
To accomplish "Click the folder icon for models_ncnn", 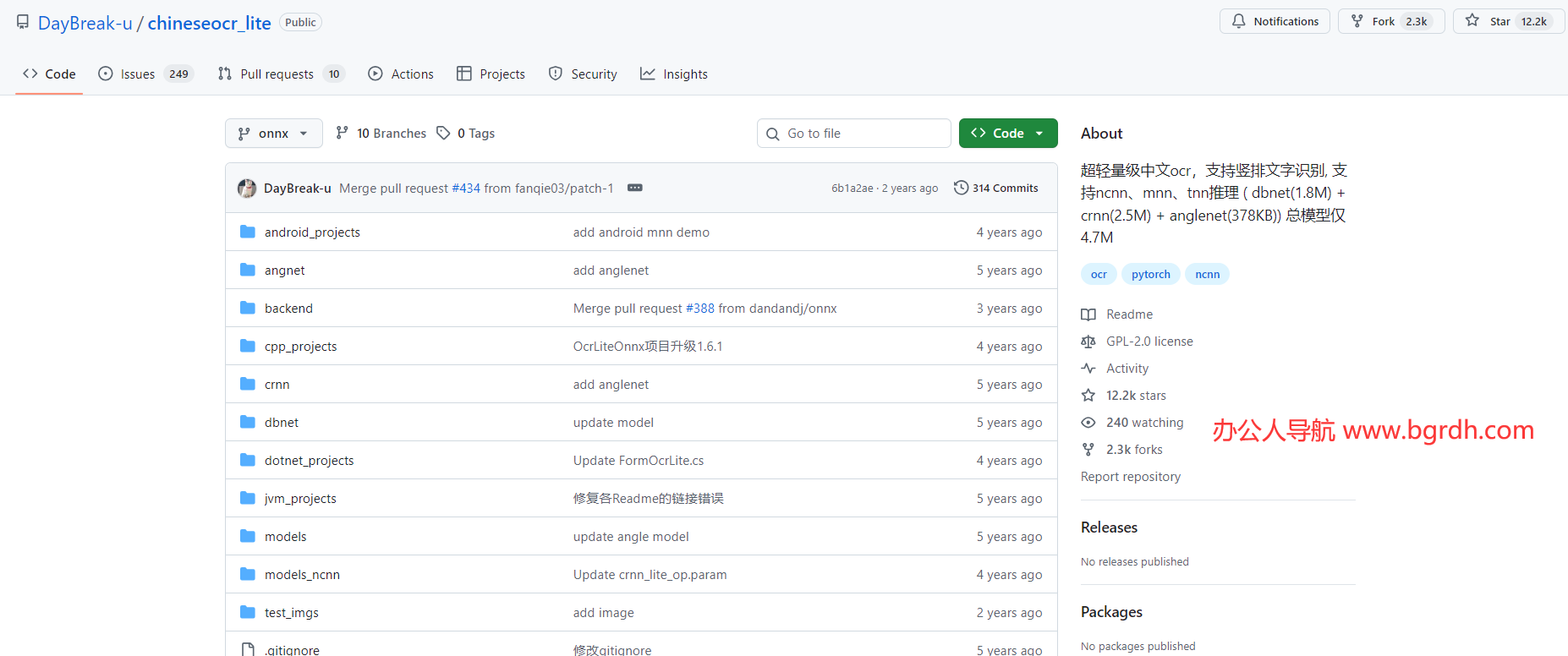I will coord(248,574).
